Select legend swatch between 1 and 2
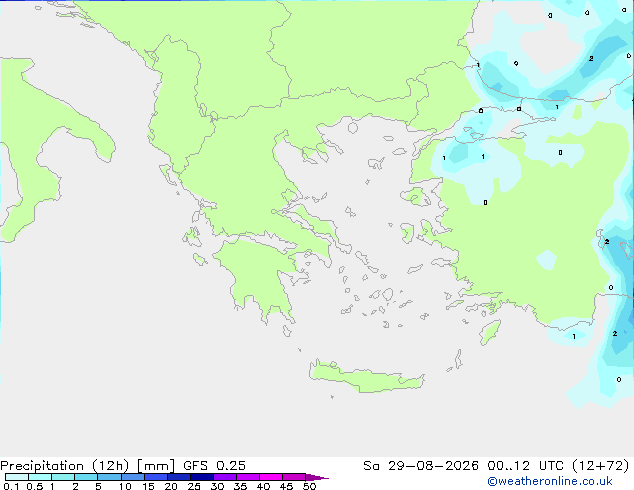 coord(63,477)
